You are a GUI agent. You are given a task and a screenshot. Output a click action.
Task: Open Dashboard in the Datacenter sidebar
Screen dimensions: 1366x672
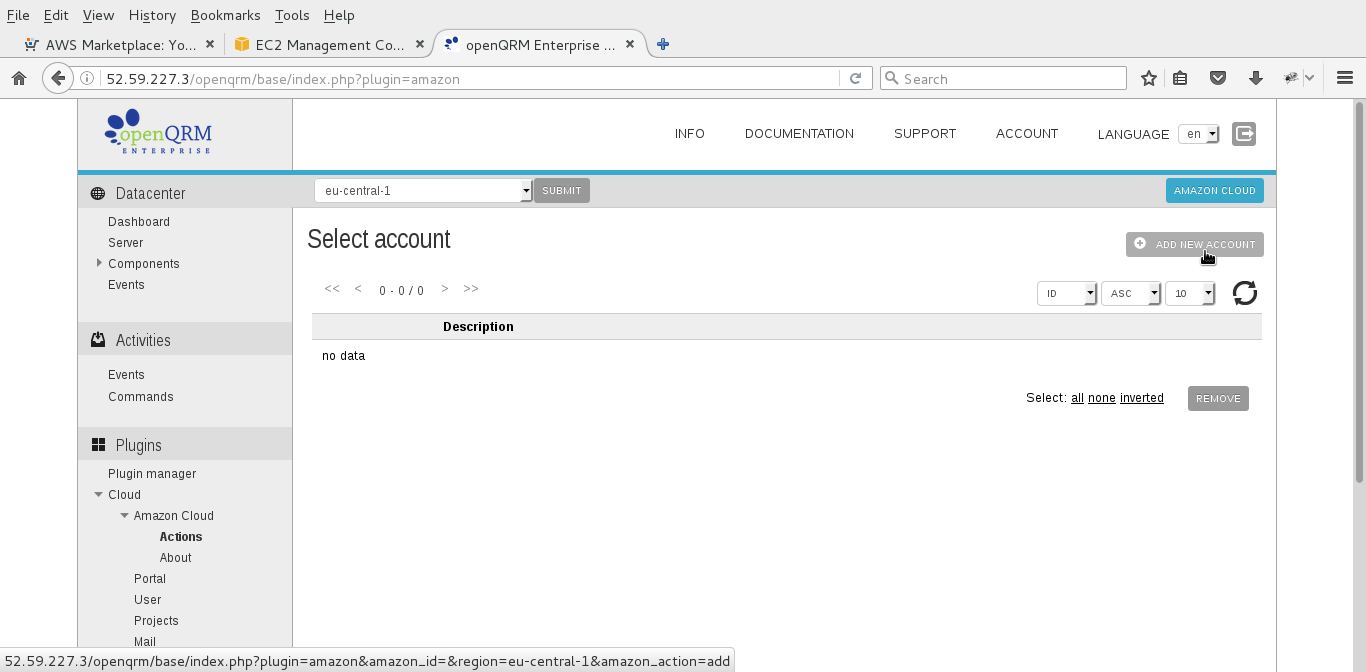pyautogui.click(x=139, y=222)
